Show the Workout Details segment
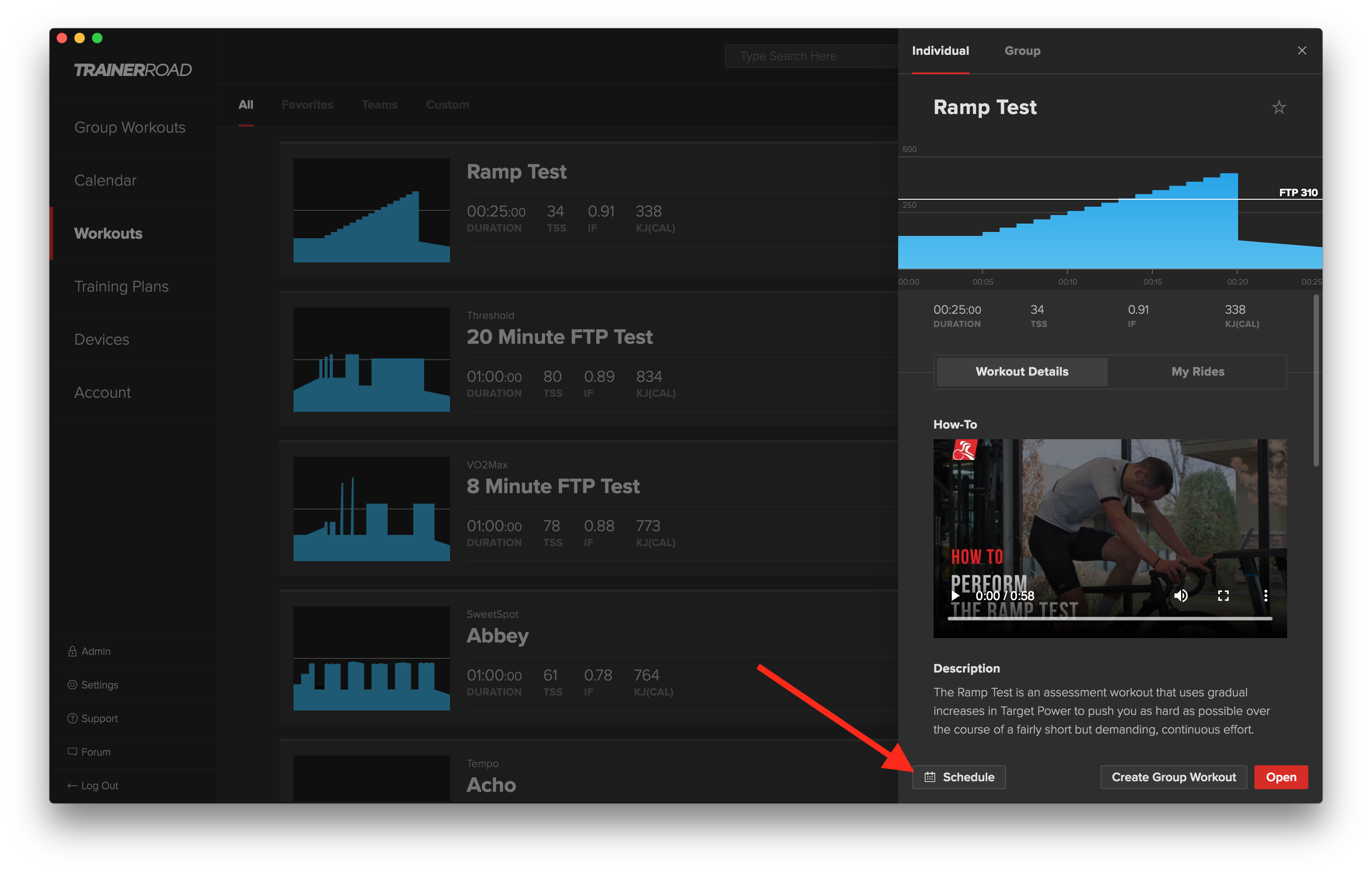The width and height of the screenshot is (1372, 874). (x=1021, y=372)
